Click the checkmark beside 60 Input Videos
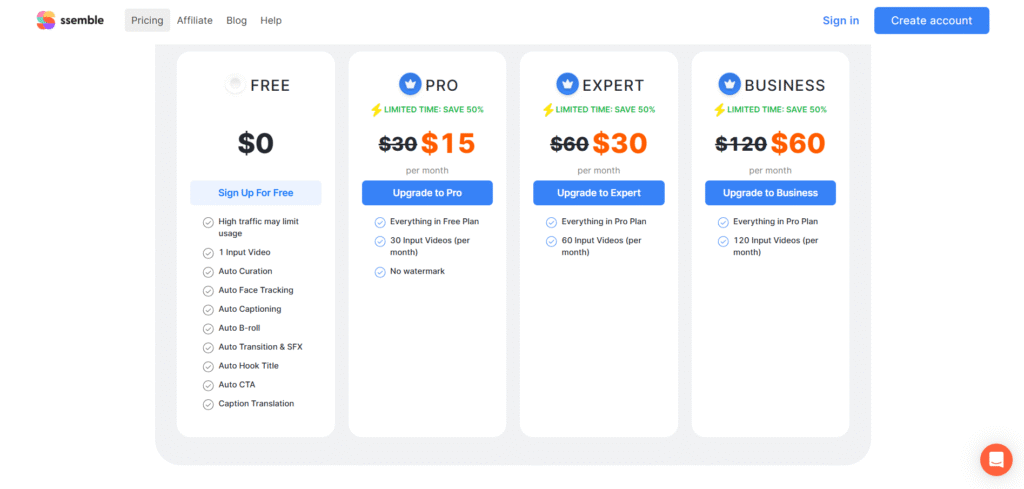The height and width of the screenshot is (489, 1024). pos(551,241)
